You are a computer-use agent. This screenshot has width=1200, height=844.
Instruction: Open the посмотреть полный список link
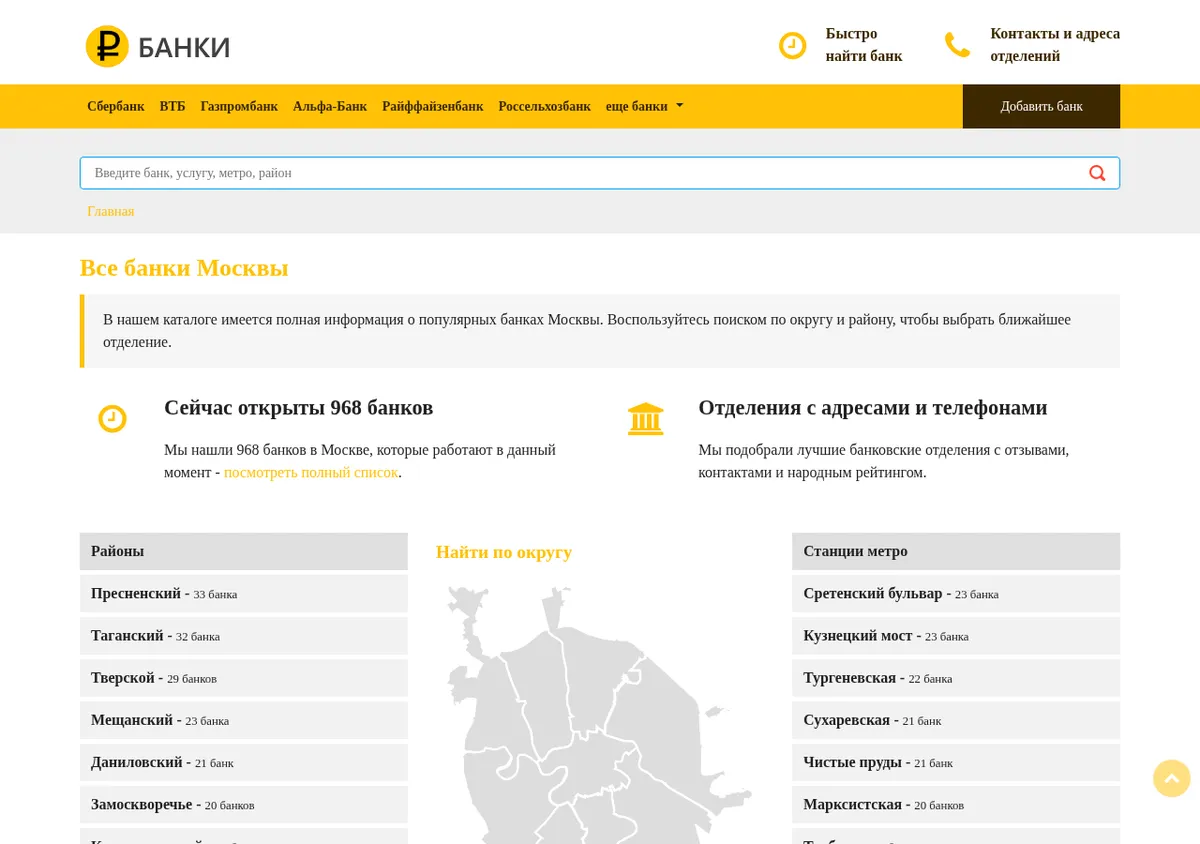coord(311,472)
